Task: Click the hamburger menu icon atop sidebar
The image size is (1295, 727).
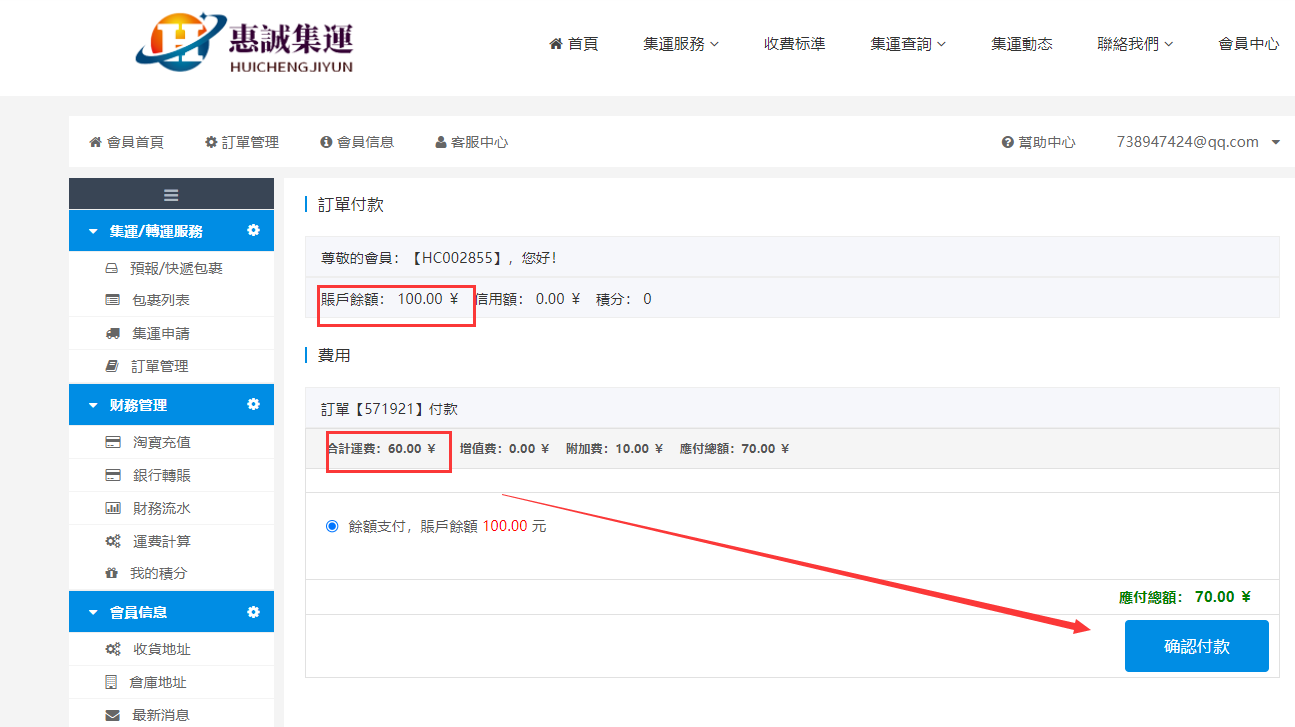Action: coord(171,195)
